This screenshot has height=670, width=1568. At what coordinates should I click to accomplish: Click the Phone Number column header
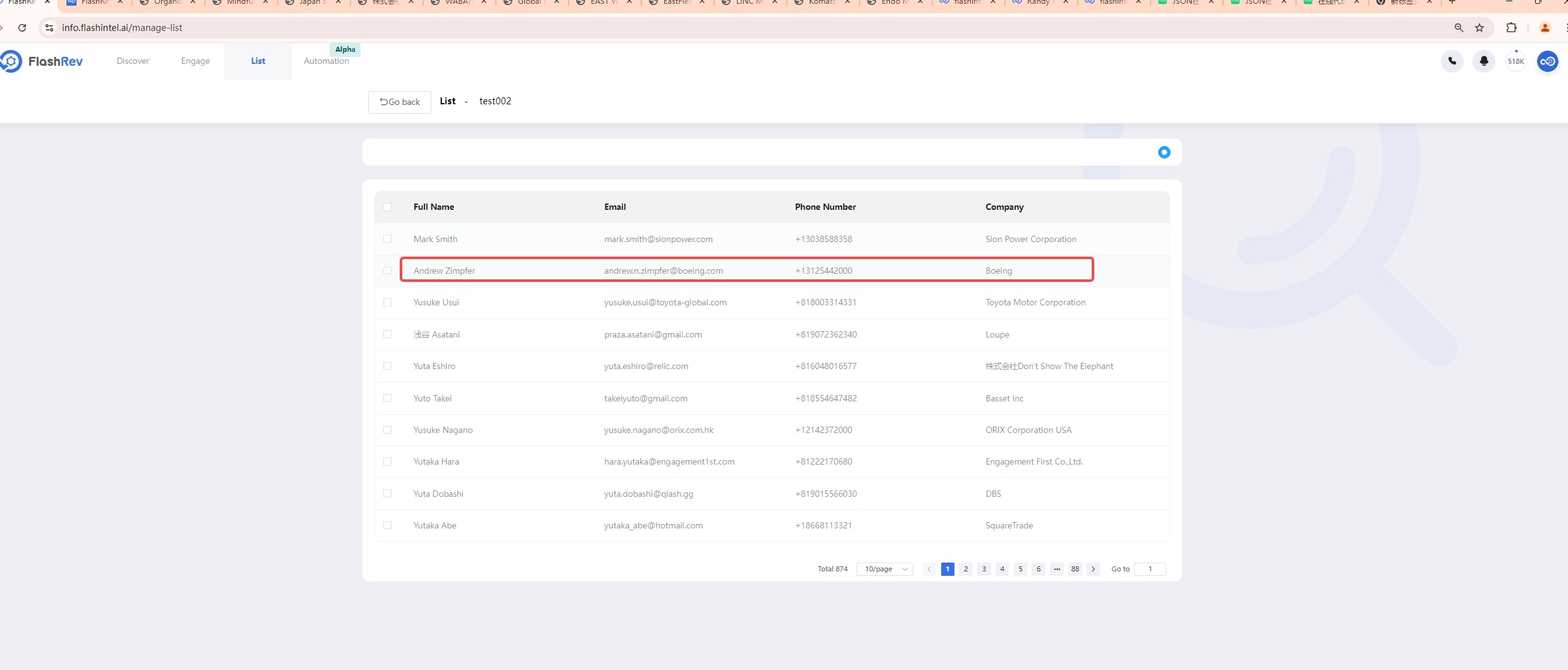[x=825, y=207]
